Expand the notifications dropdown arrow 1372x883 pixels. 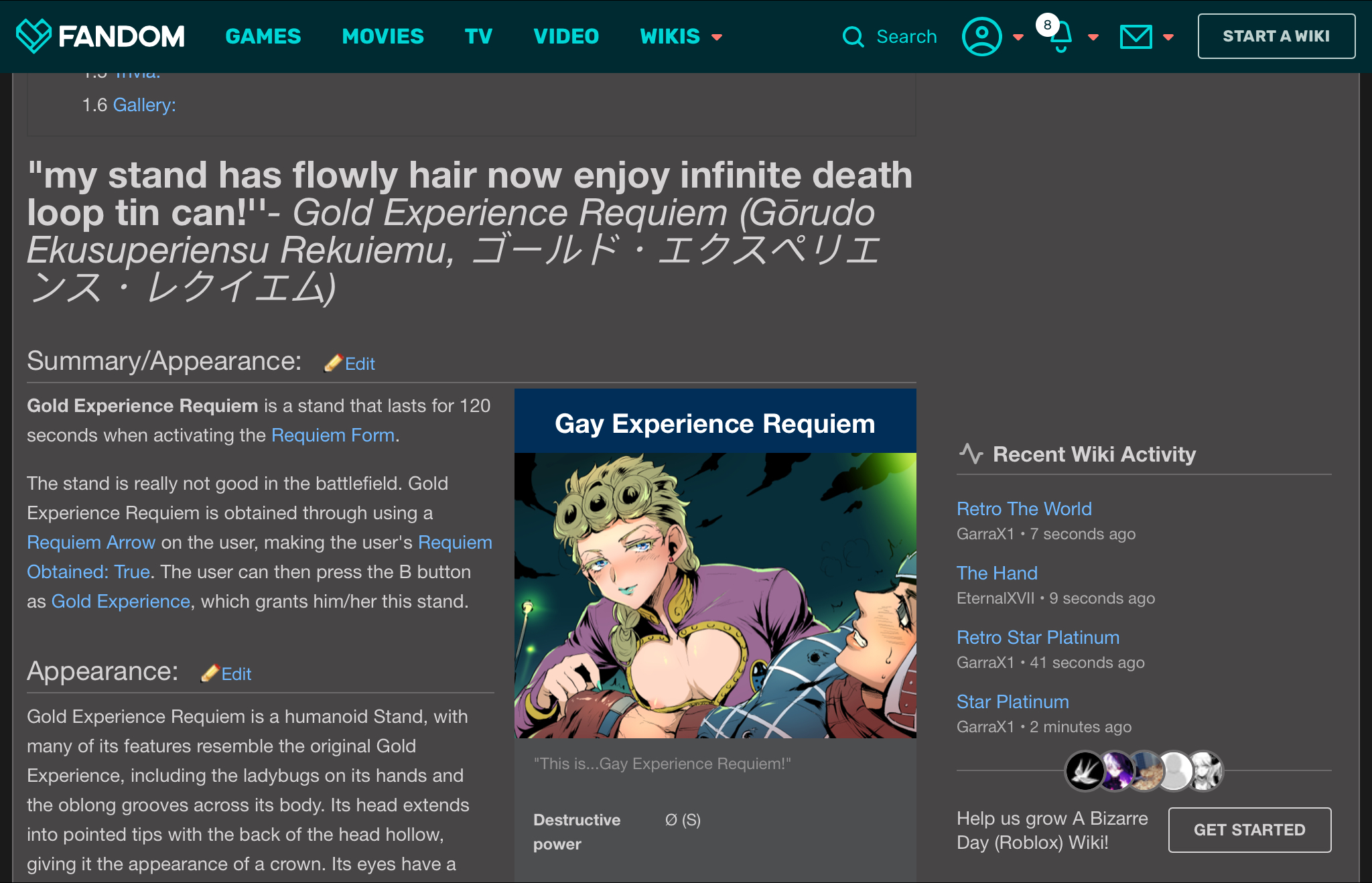click(x=1093, y=38)
